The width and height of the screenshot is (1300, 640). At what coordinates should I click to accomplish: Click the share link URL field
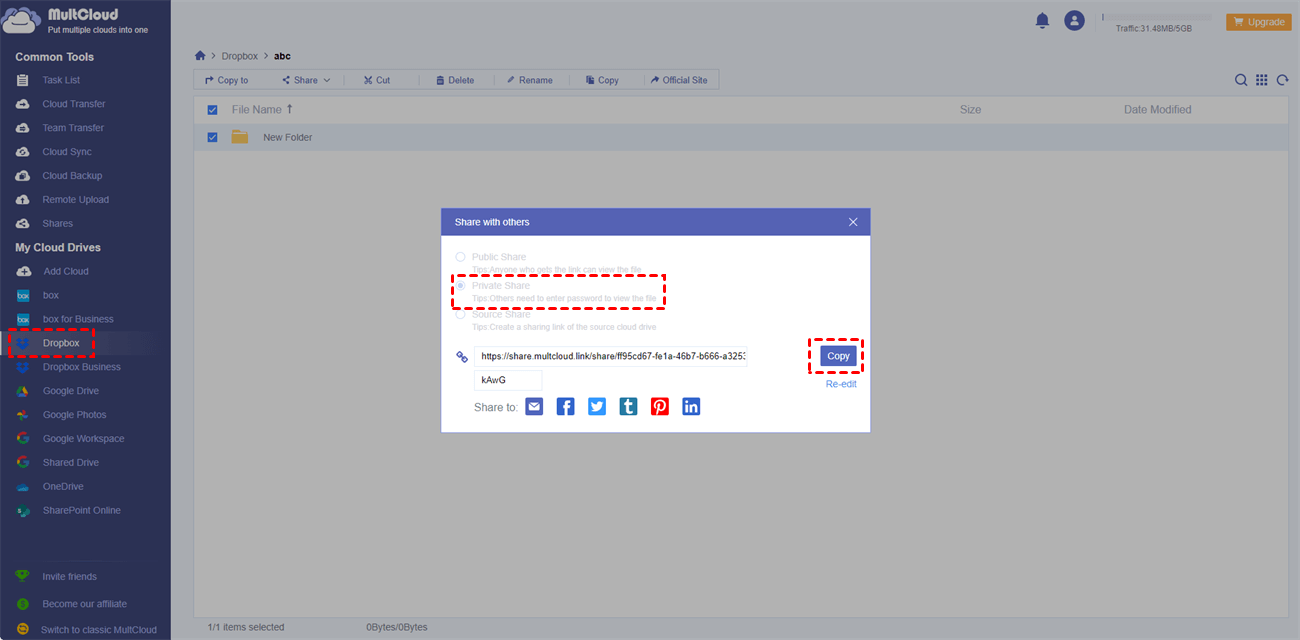point(610,356)
